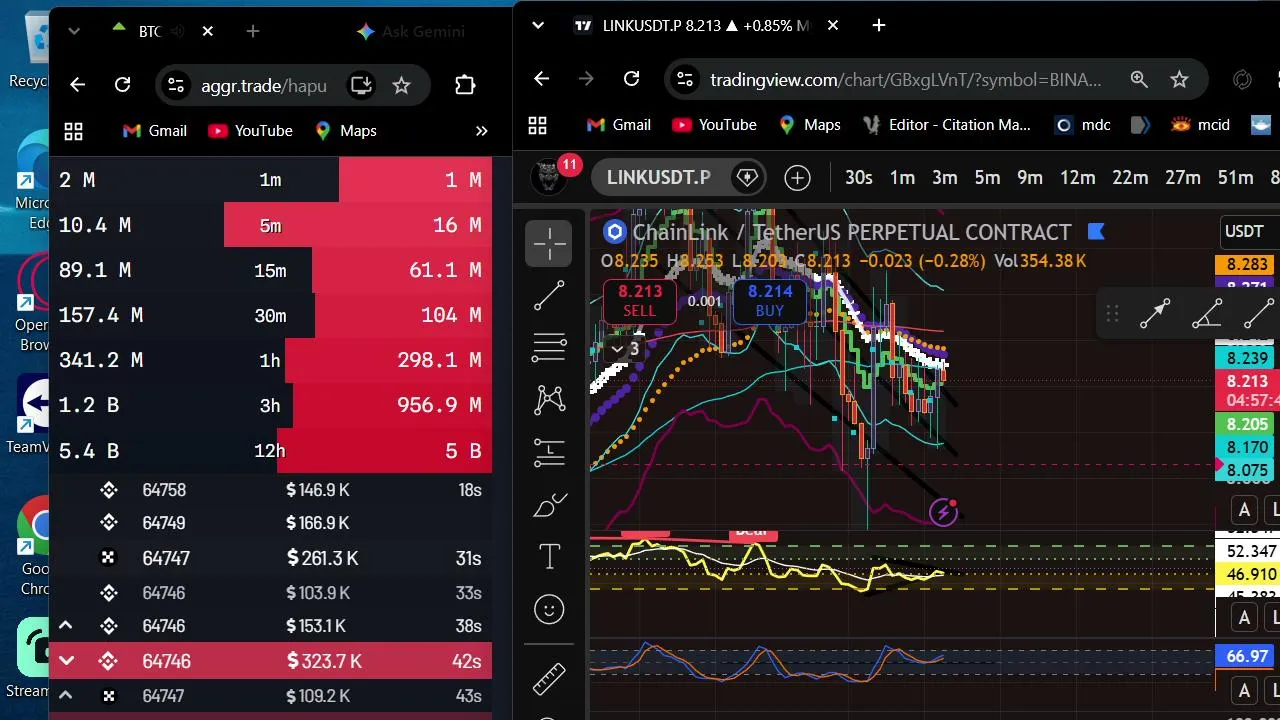The image size is (1280, 720).
Task: Switch to the LINKUSDT.P TradingView tab
Action: pyautogui.click(x=706, y=25)
